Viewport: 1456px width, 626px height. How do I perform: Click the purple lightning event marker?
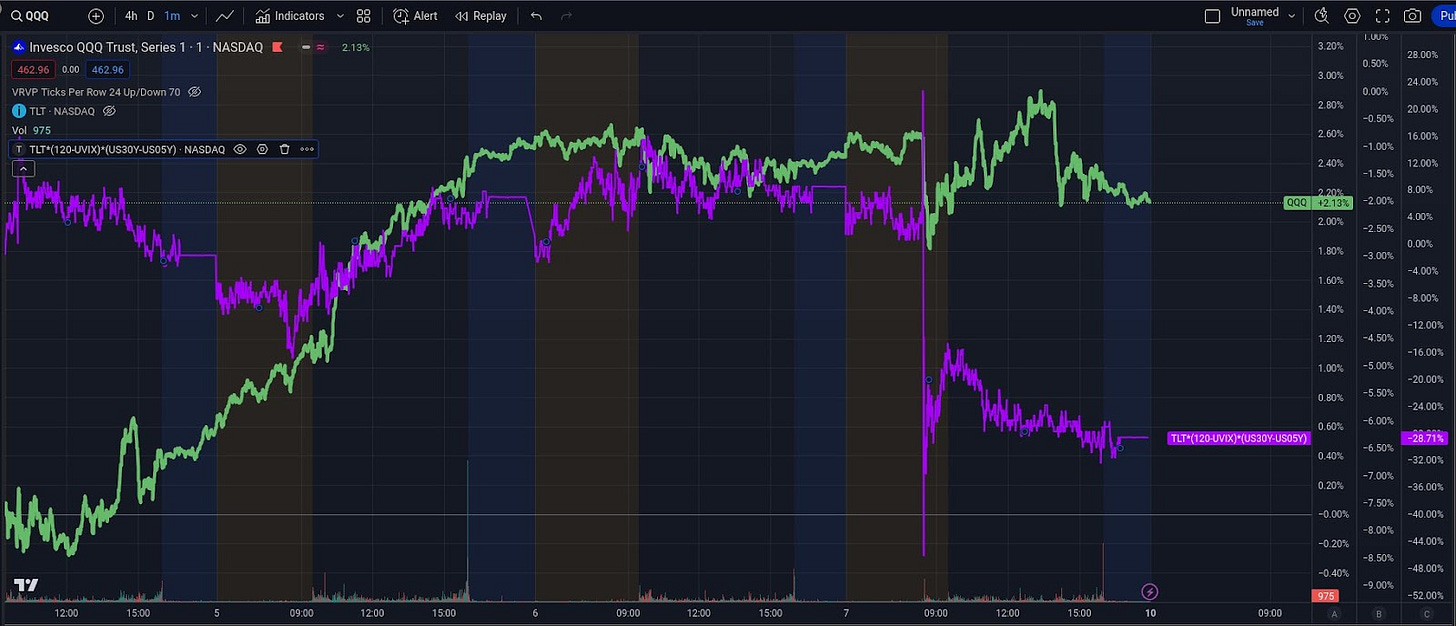(x=1149, y=592)
